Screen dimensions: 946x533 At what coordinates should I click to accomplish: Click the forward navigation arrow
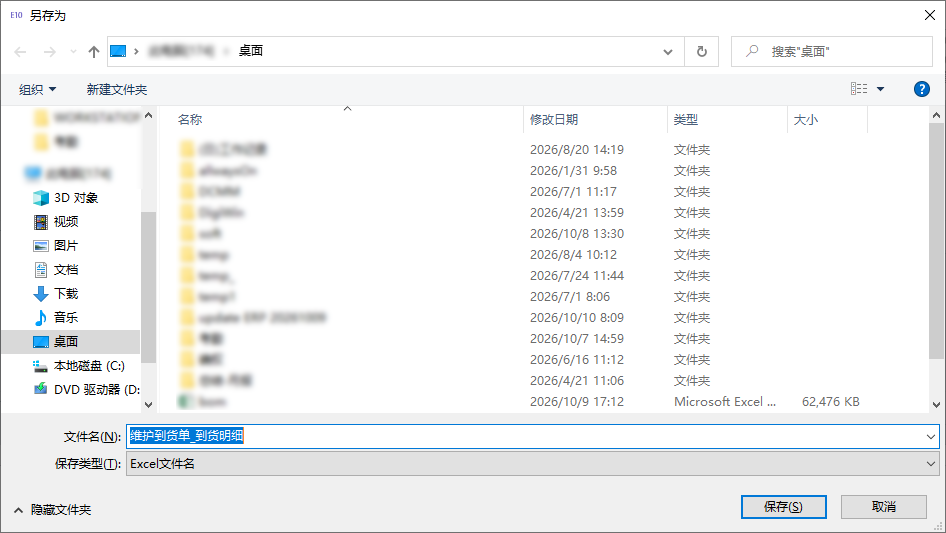49,52
